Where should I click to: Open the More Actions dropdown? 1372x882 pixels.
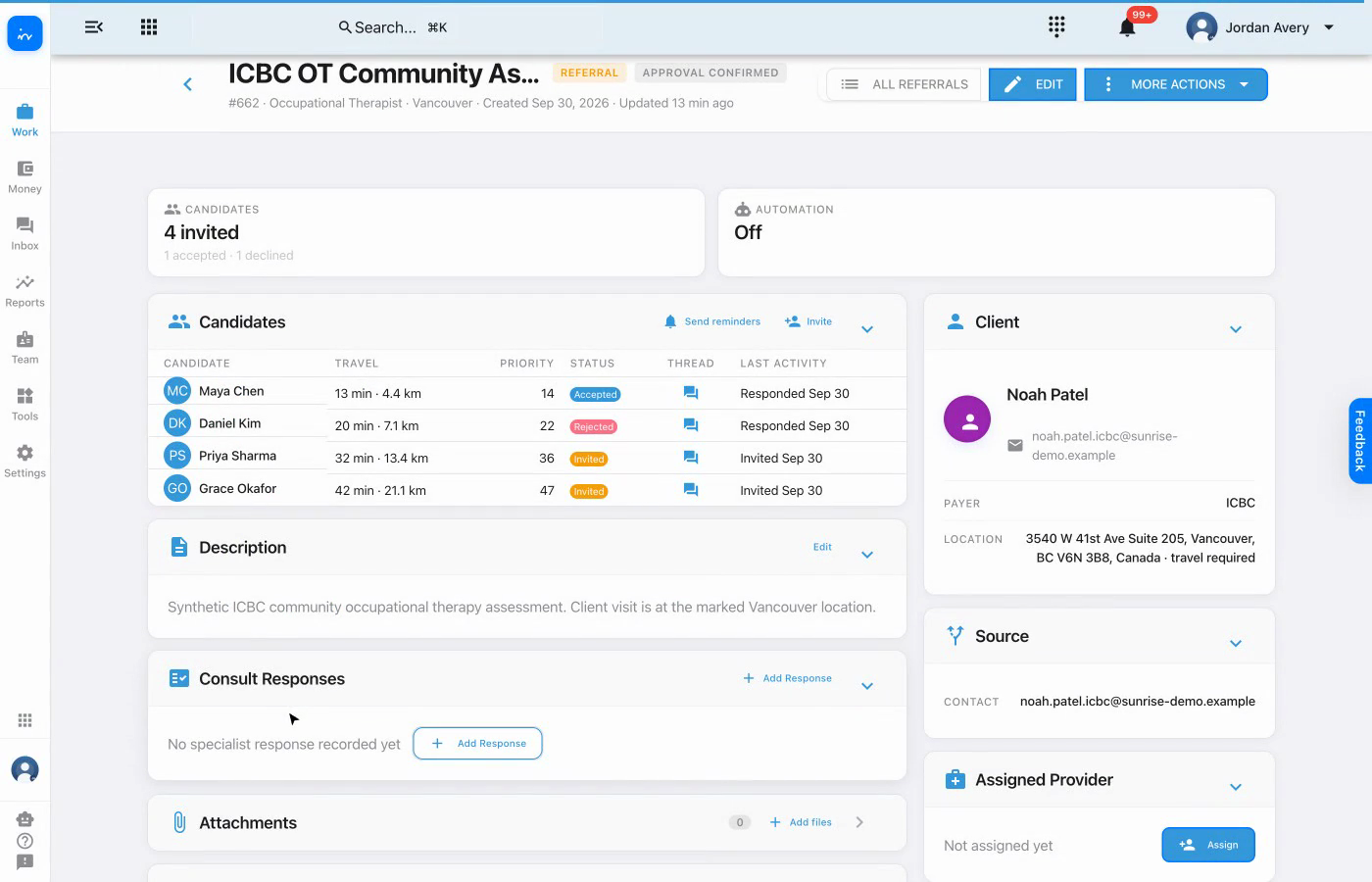point(1176,84)
